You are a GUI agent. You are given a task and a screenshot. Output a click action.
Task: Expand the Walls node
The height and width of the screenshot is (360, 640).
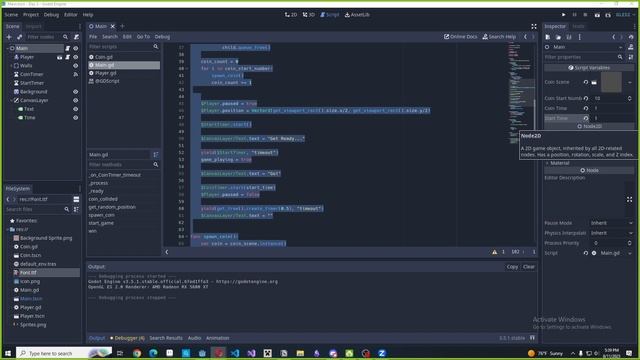11,66
